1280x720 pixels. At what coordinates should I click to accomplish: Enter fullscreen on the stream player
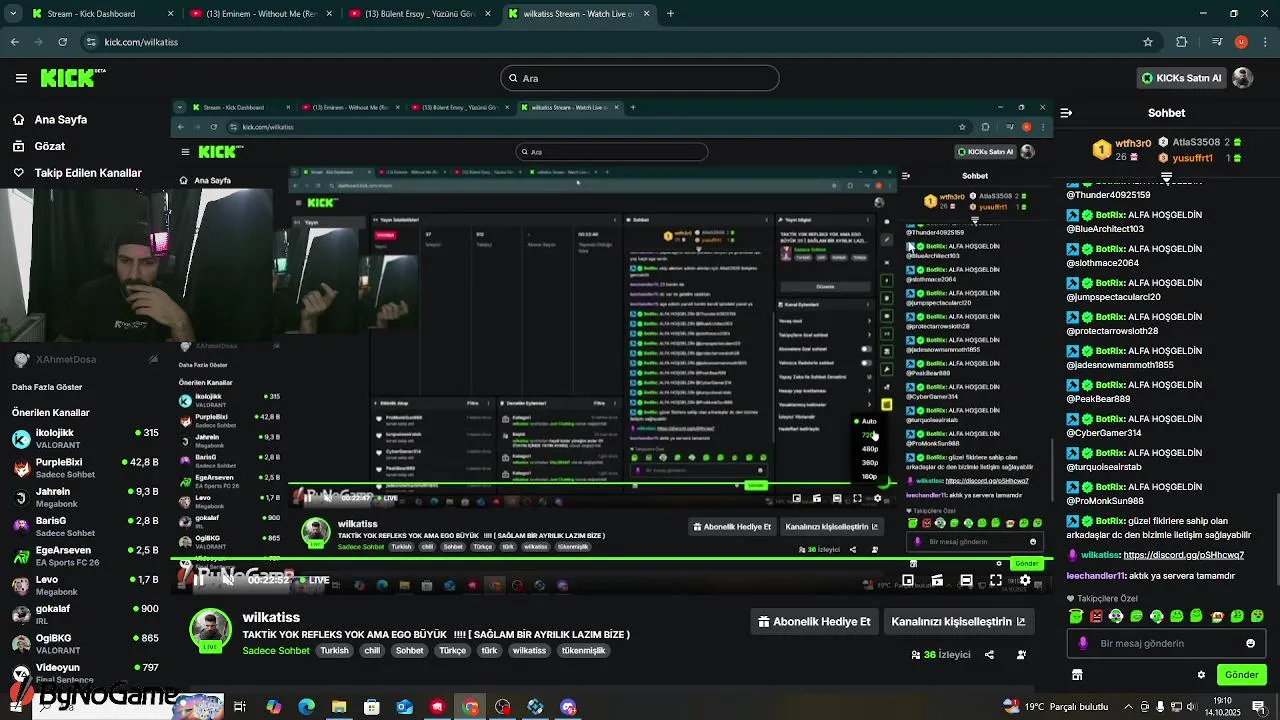[x=996, y=580]
